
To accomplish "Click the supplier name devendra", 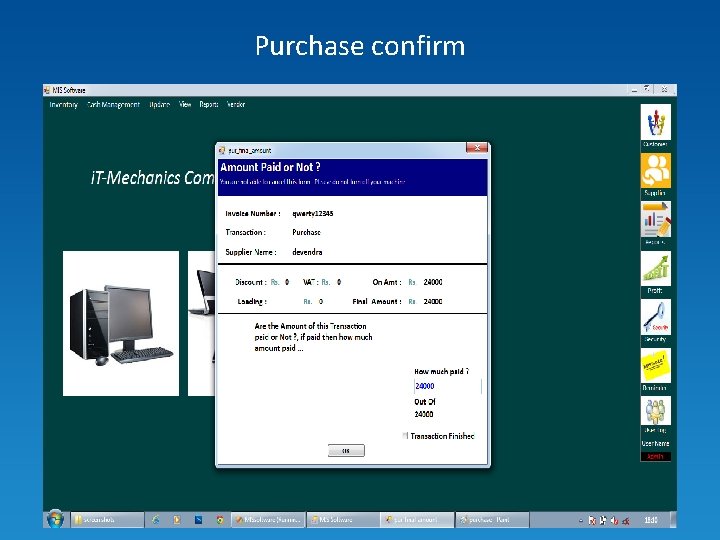I will pos(307,252).
